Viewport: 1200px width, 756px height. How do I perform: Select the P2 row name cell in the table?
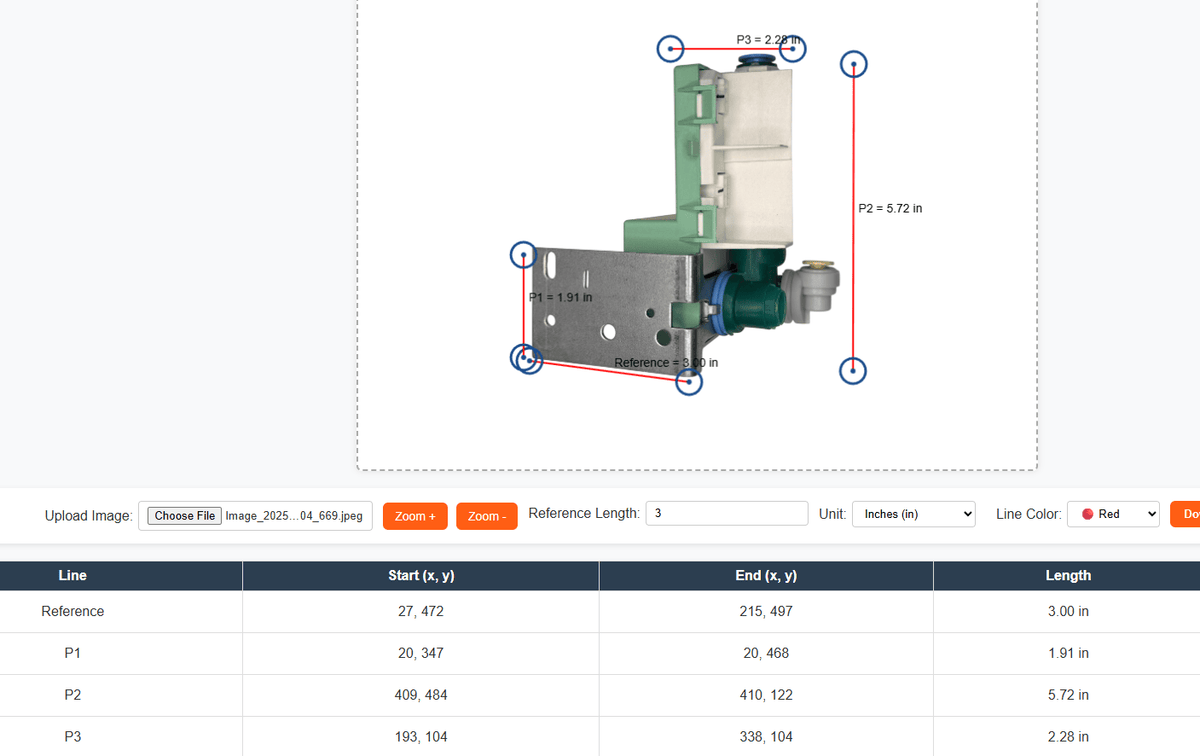[x=72, y=695]
